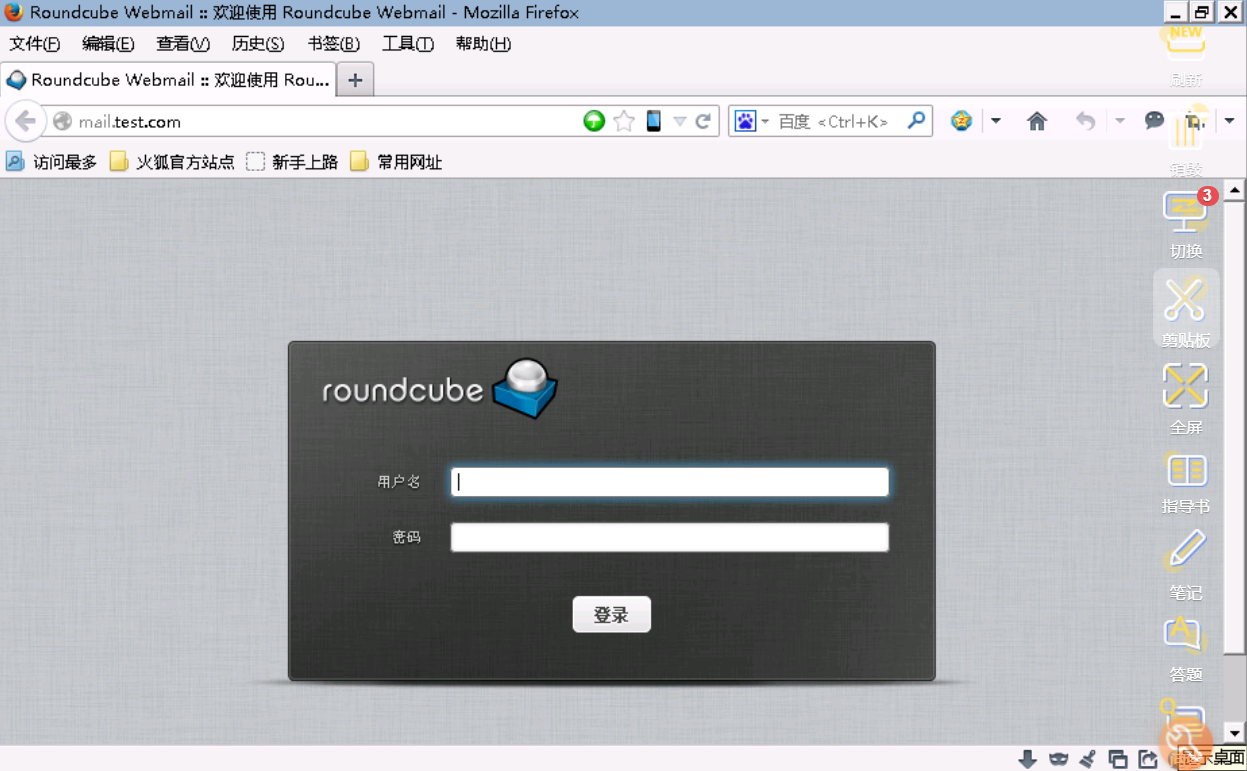
Task: Open the 火狐官方站点 bookmark folder
Action: [x=173, y=162]
